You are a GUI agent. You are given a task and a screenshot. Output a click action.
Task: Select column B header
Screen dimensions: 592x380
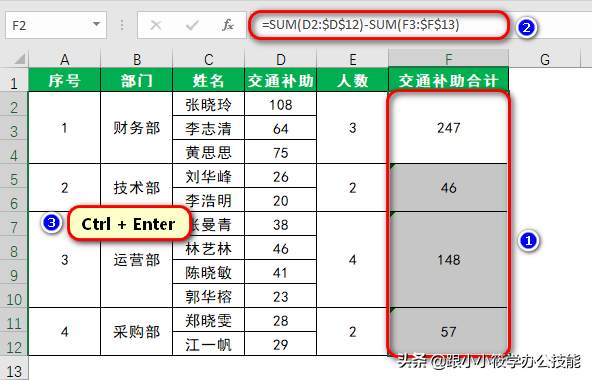[137, 59]
